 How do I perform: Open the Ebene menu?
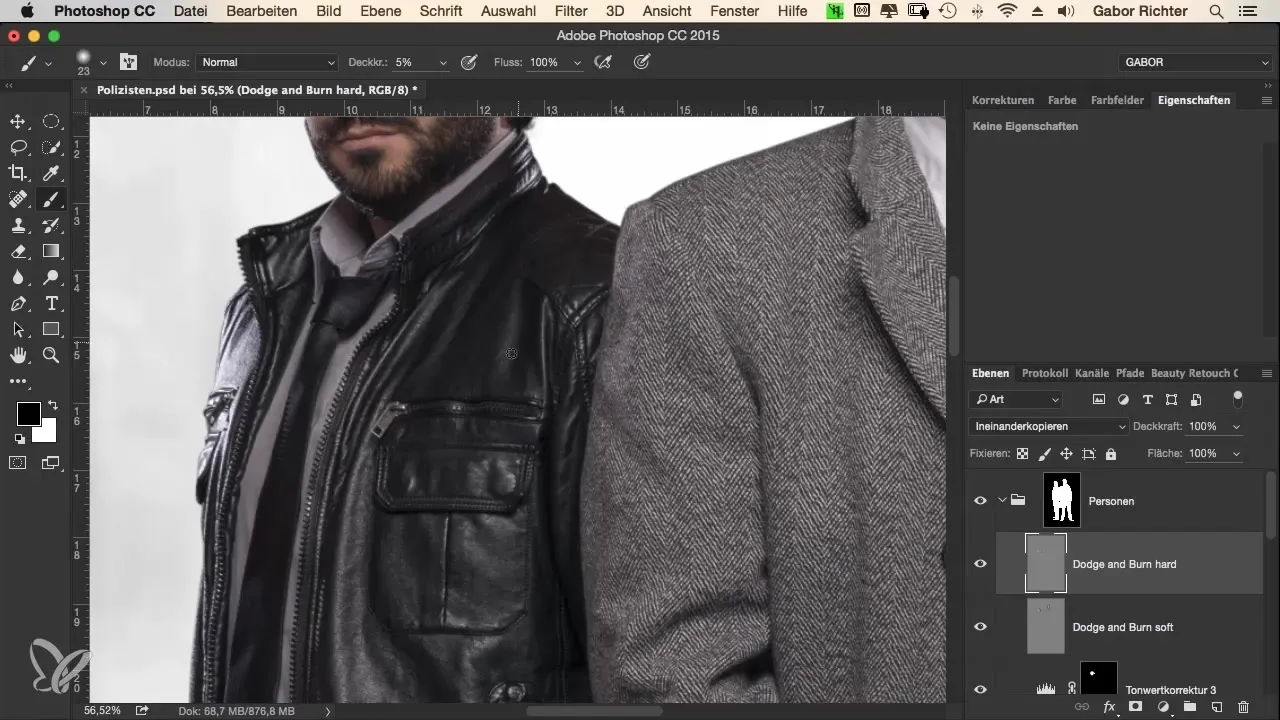381,11
